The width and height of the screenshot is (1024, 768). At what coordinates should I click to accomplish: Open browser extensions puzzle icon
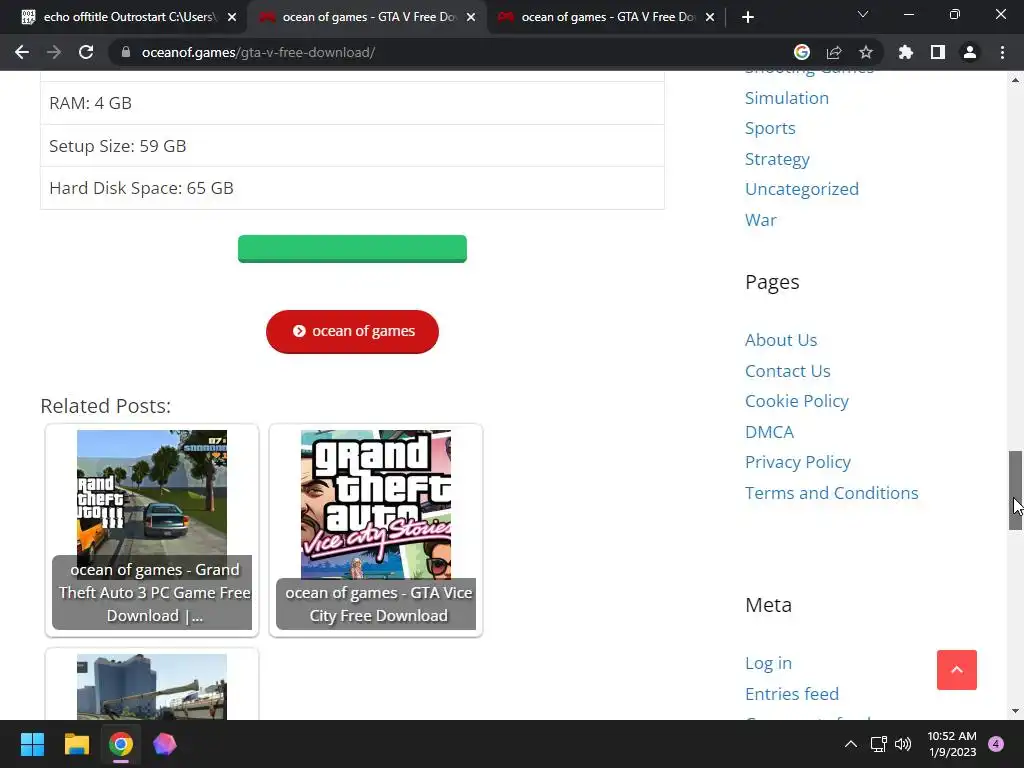pyautogui.click(x=906, y=52)
